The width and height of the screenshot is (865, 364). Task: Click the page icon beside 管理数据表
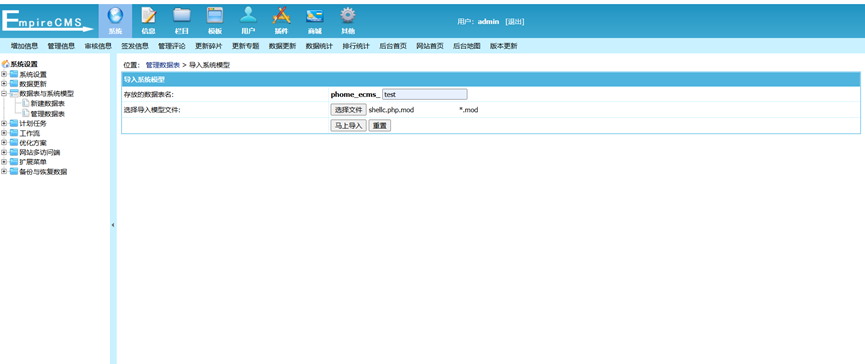(x=25, y=113)
